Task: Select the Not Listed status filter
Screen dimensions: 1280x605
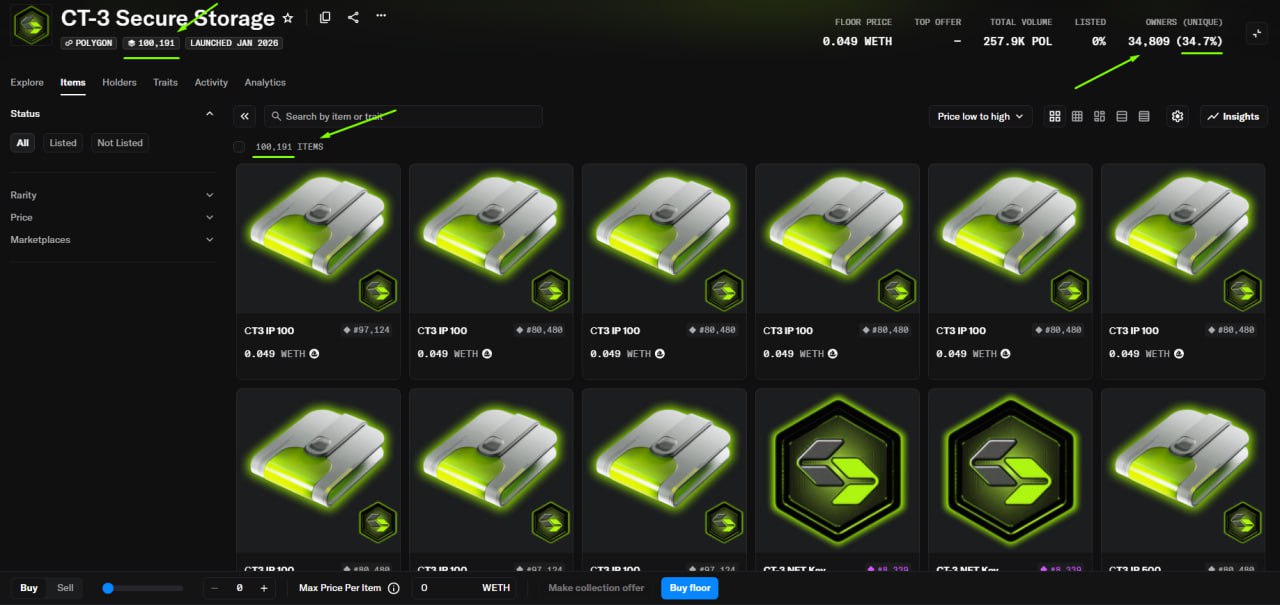Action: pos(120,143)
